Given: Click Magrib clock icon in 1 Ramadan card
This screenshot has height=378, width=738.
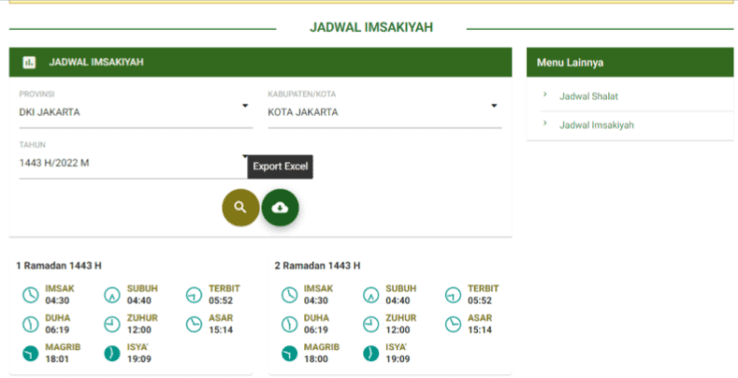Looking at the screenshot, I should [31, 353].
